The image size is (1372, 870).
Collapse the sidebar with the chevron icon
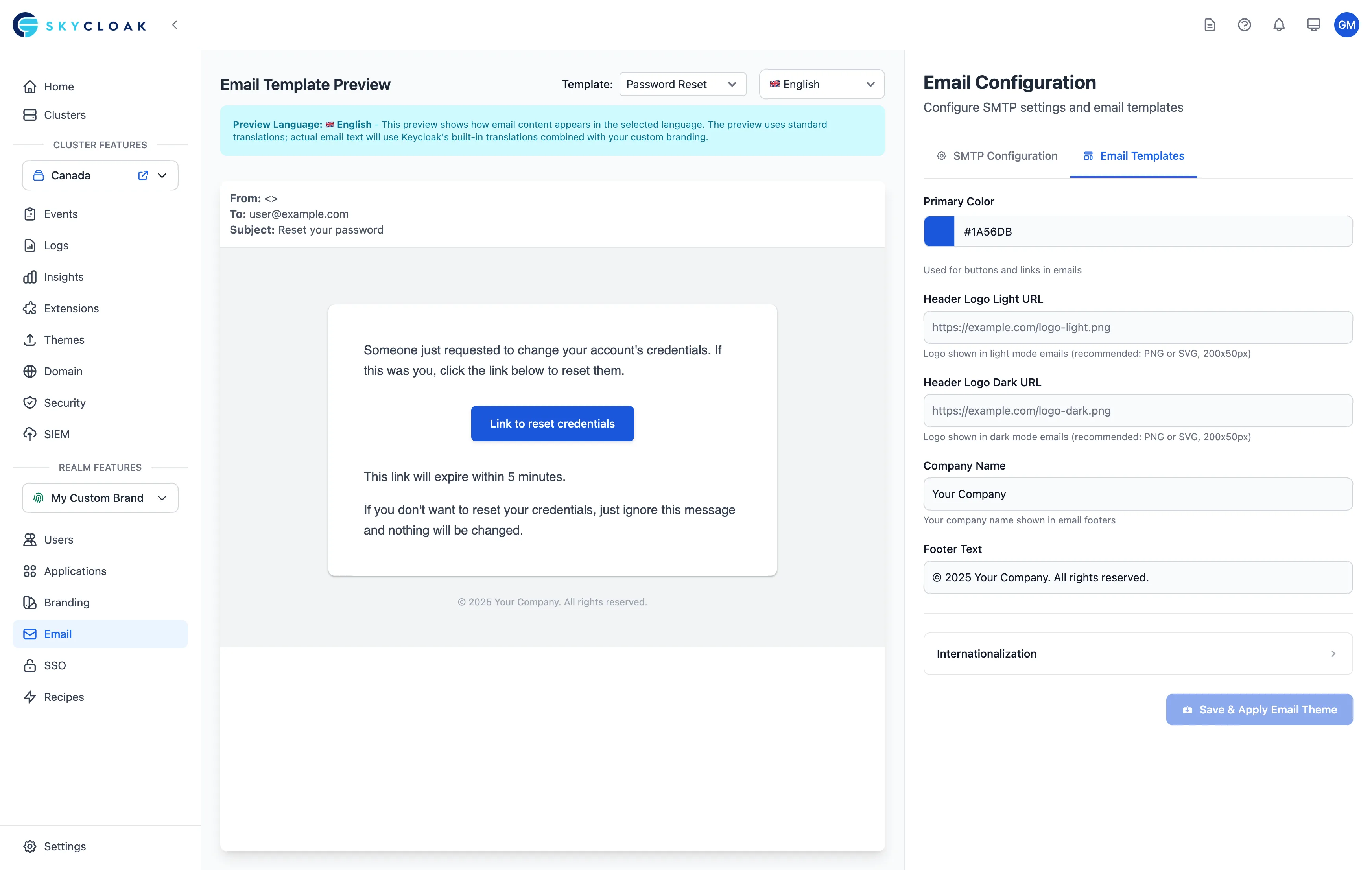coord(175,24)
